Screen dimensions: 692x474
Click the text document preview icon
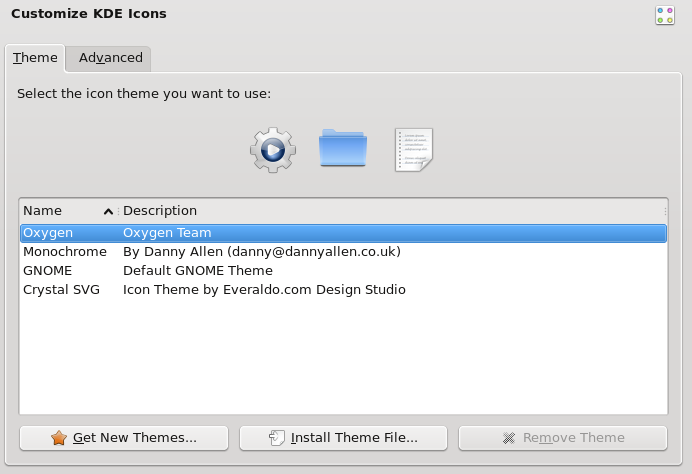413,150
